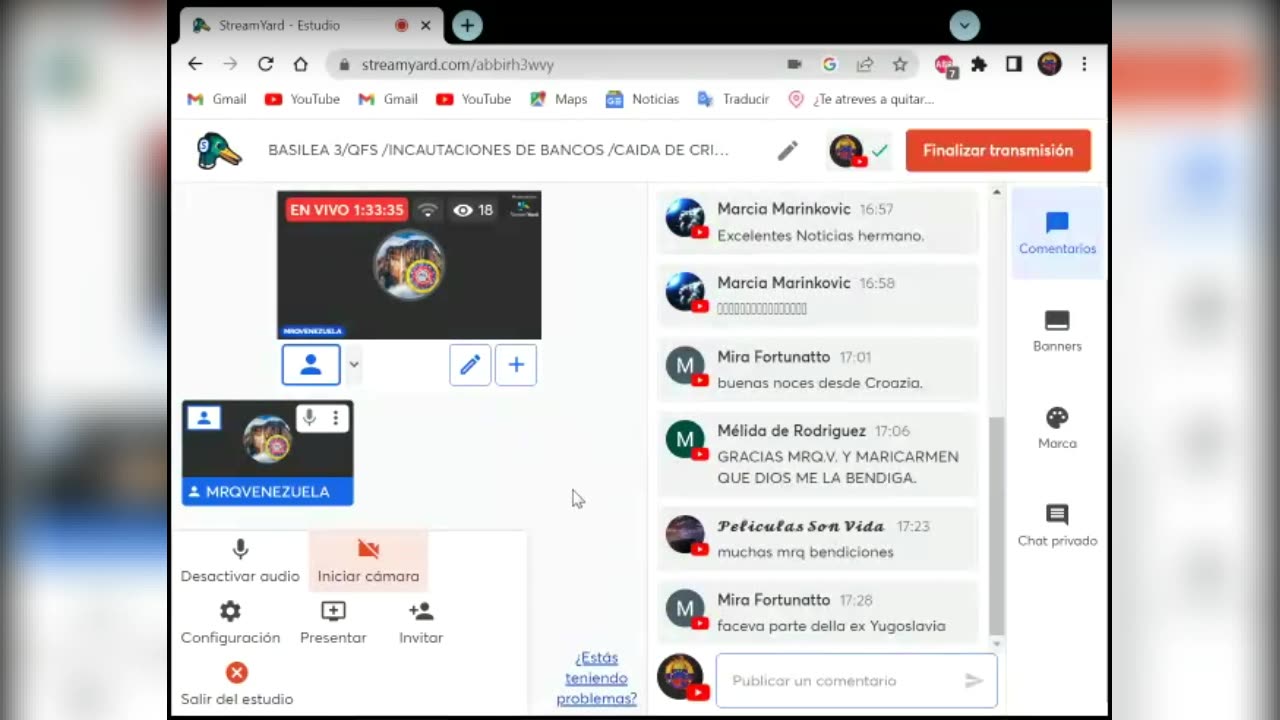Open the browser home page
This screenshot has height=720, width=1280.
tap(300, 64)
